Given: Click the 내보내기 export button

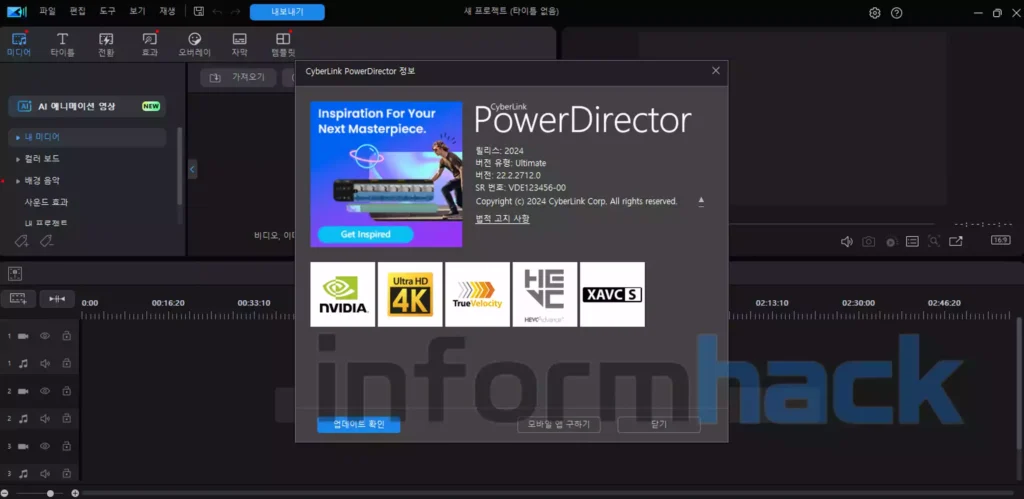Looking at the screenshot, I should [x=287, y=12].
